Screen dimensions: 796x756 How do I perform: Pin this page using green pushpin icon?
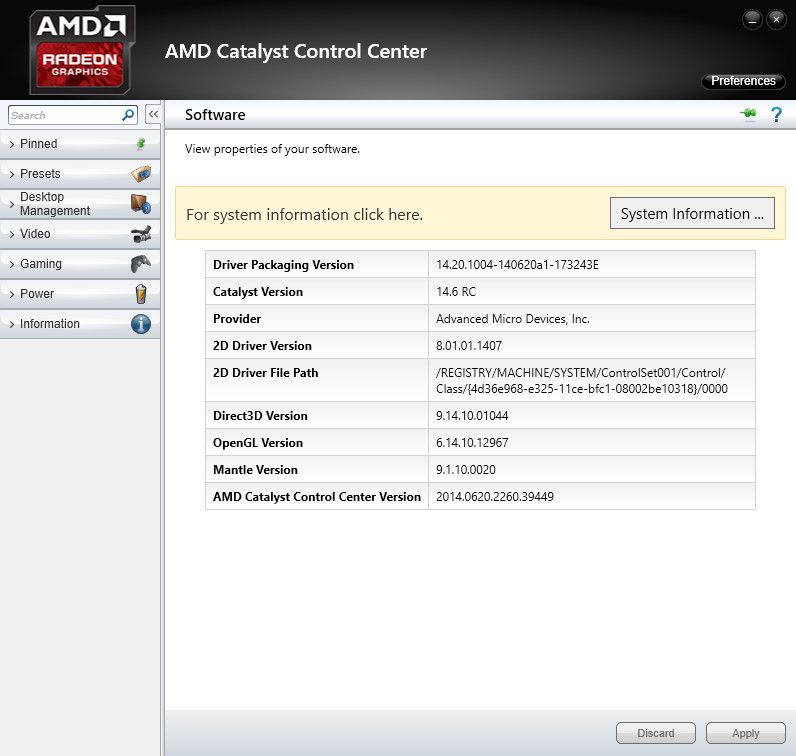tap(748, 114)
